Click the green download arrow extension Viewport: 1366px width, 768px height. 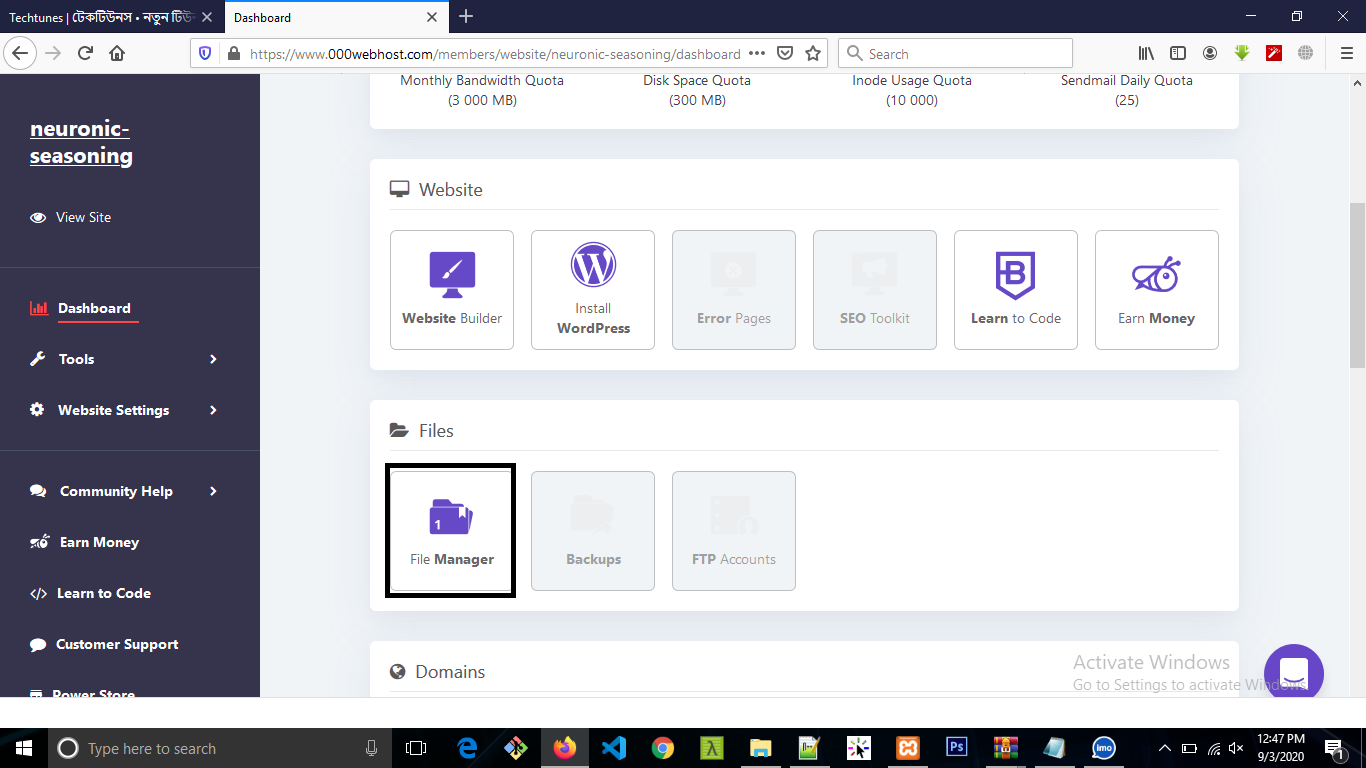1242,54
